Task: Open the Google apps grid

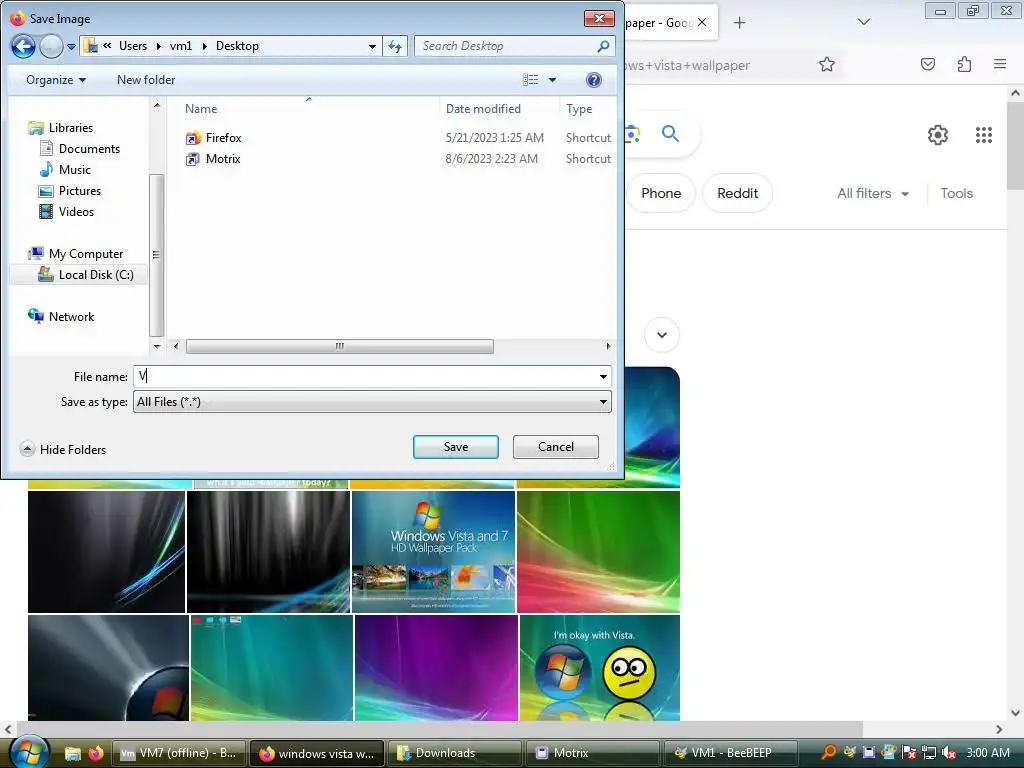Action: point(984,135)
